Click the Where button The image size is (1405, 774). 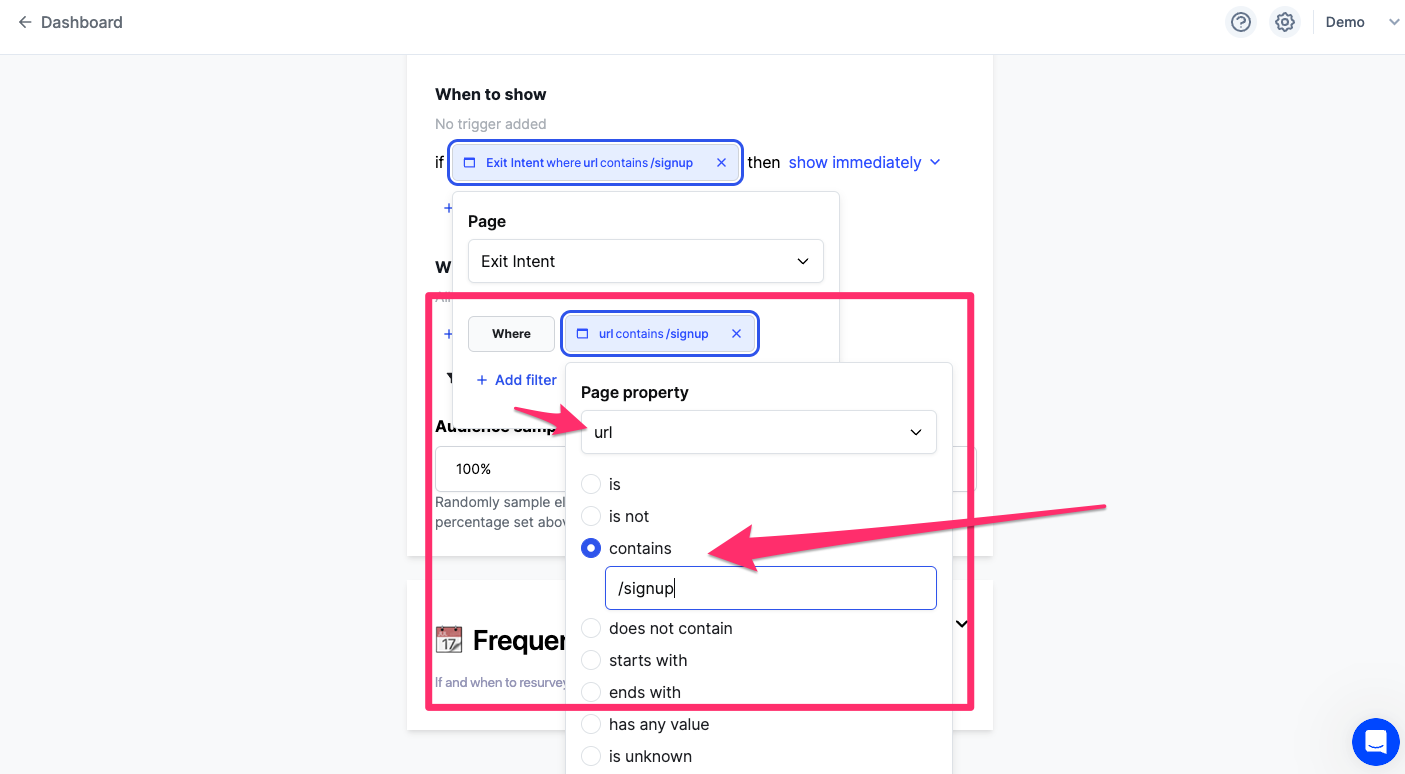[x=511, y=334]
